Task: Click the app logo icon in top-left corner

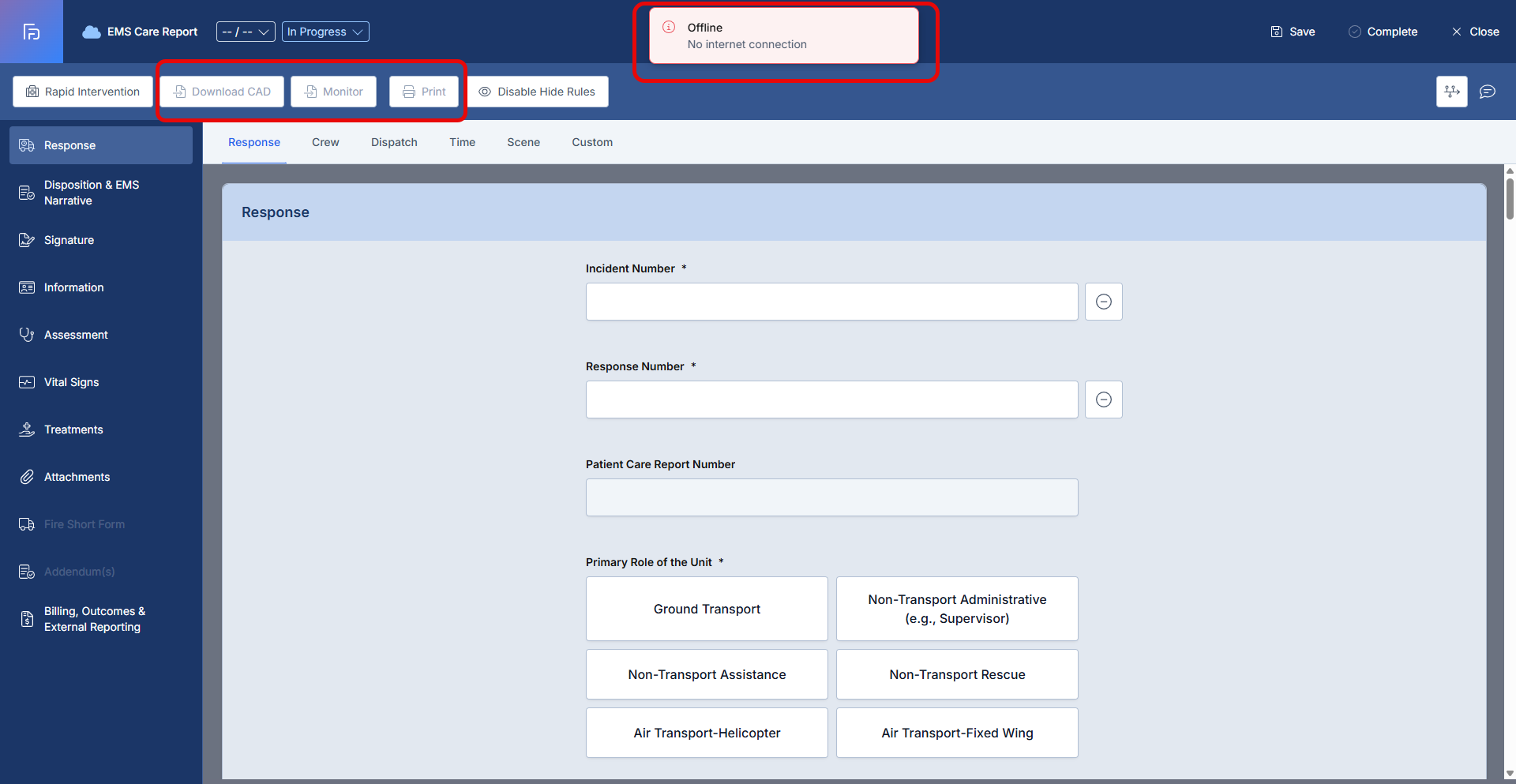Action: coord(32,32)
